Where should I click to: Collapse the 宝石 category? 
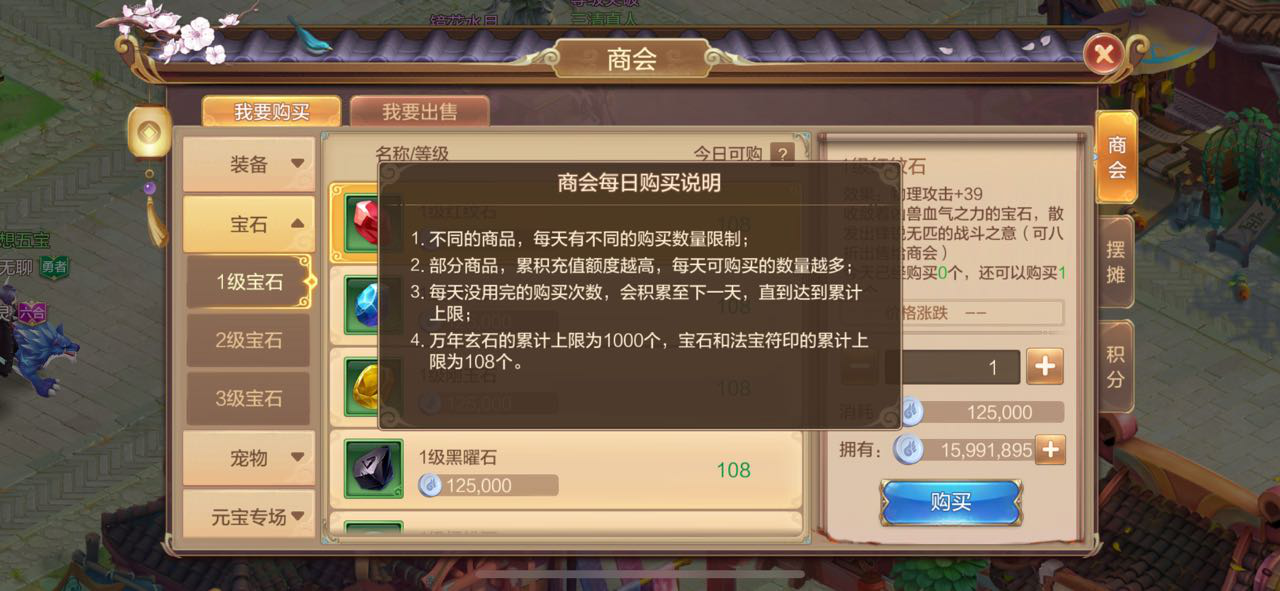point(249,224)
